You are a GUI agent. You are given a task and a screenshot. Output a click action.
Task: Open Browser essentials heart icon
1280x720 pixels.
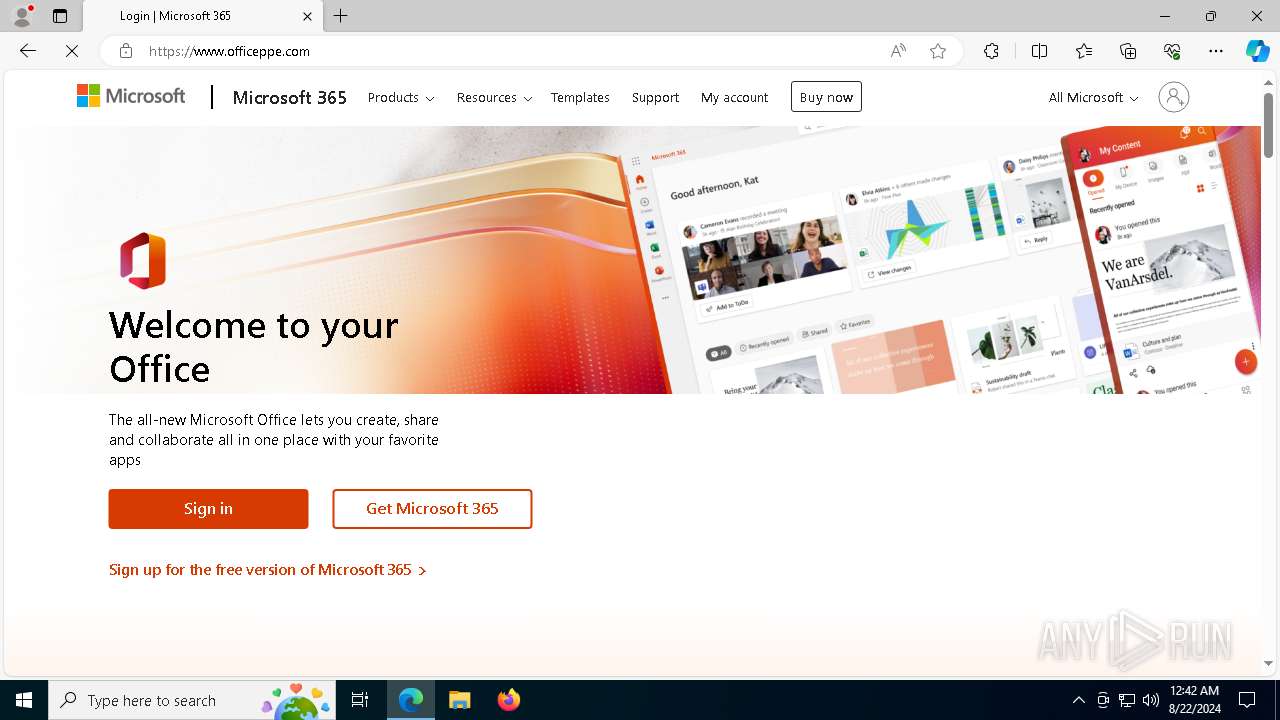click(1172, 51)
